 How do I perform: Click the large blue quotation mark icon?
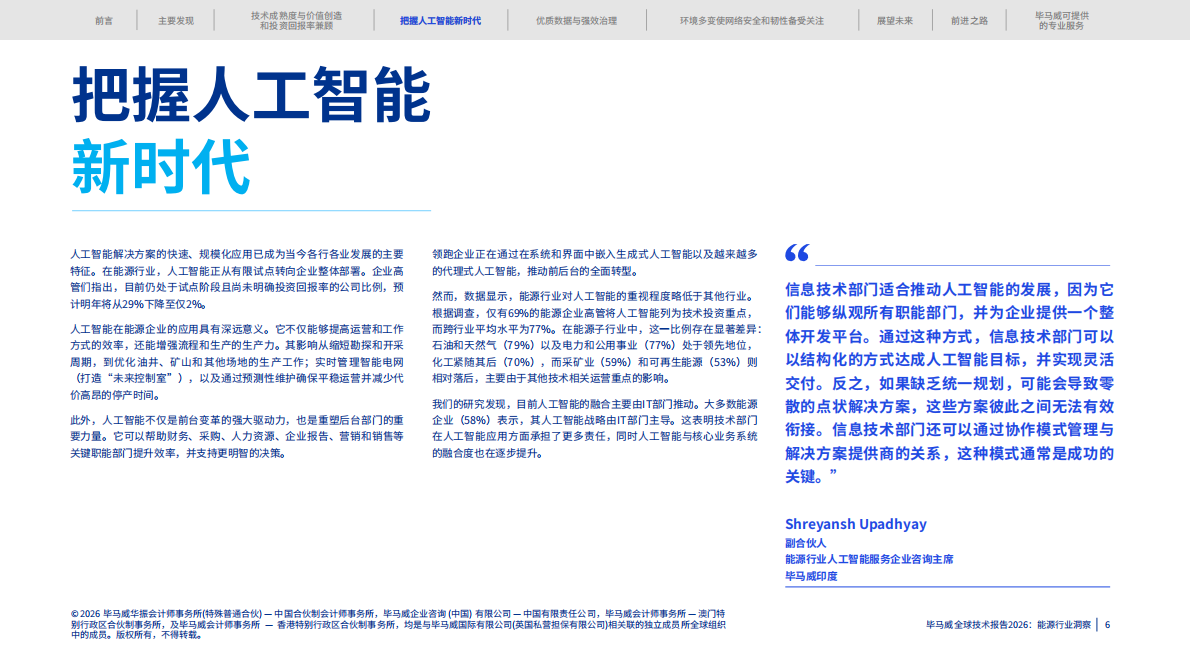point(797,253)
